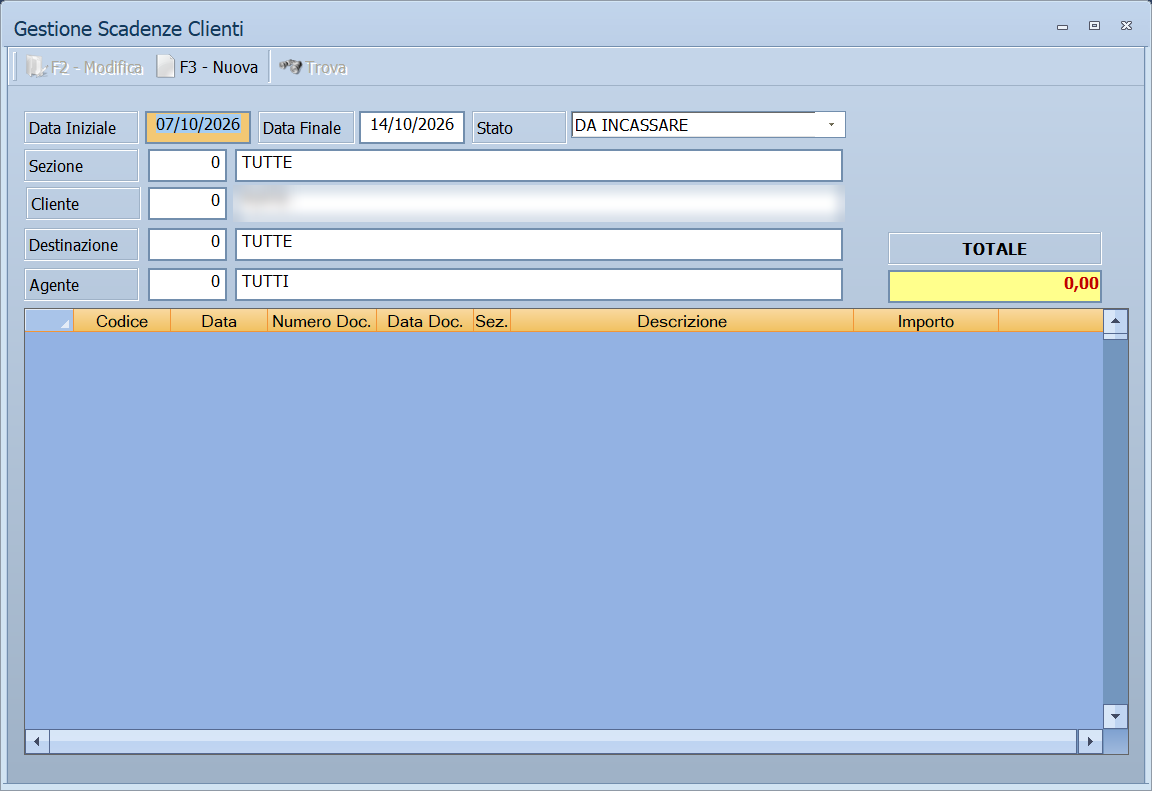Close the Gestione Scadenze Clienti window
The height and width of the screenshot is (791, 1152).
[1126, 26]
